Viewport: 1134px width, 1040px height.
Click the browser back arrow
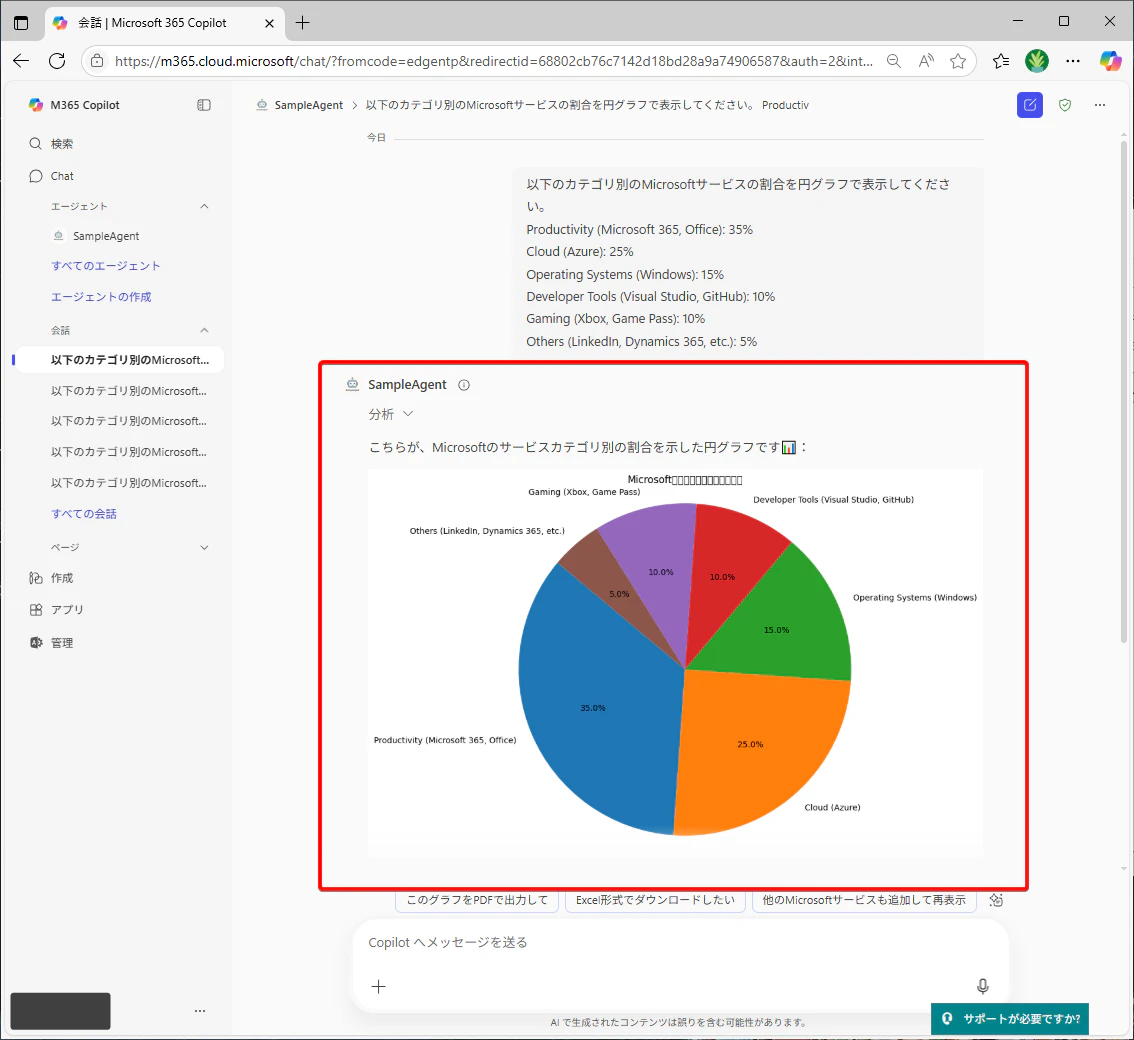[21, 61]
